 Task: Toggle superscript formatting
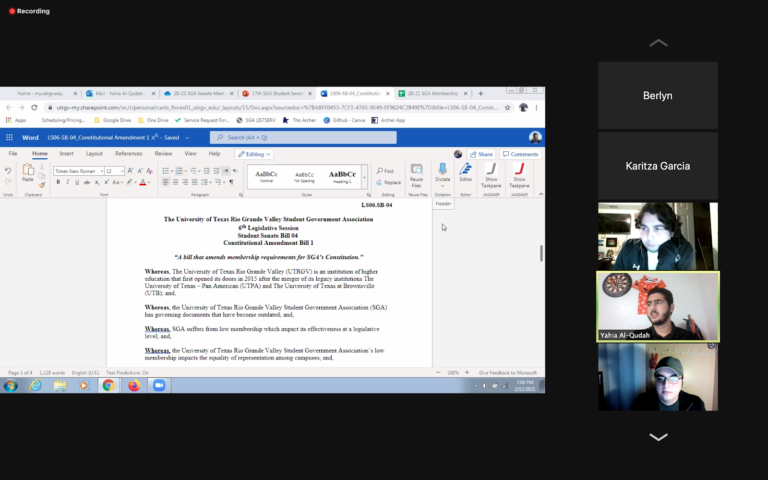(x=106, y=182)
